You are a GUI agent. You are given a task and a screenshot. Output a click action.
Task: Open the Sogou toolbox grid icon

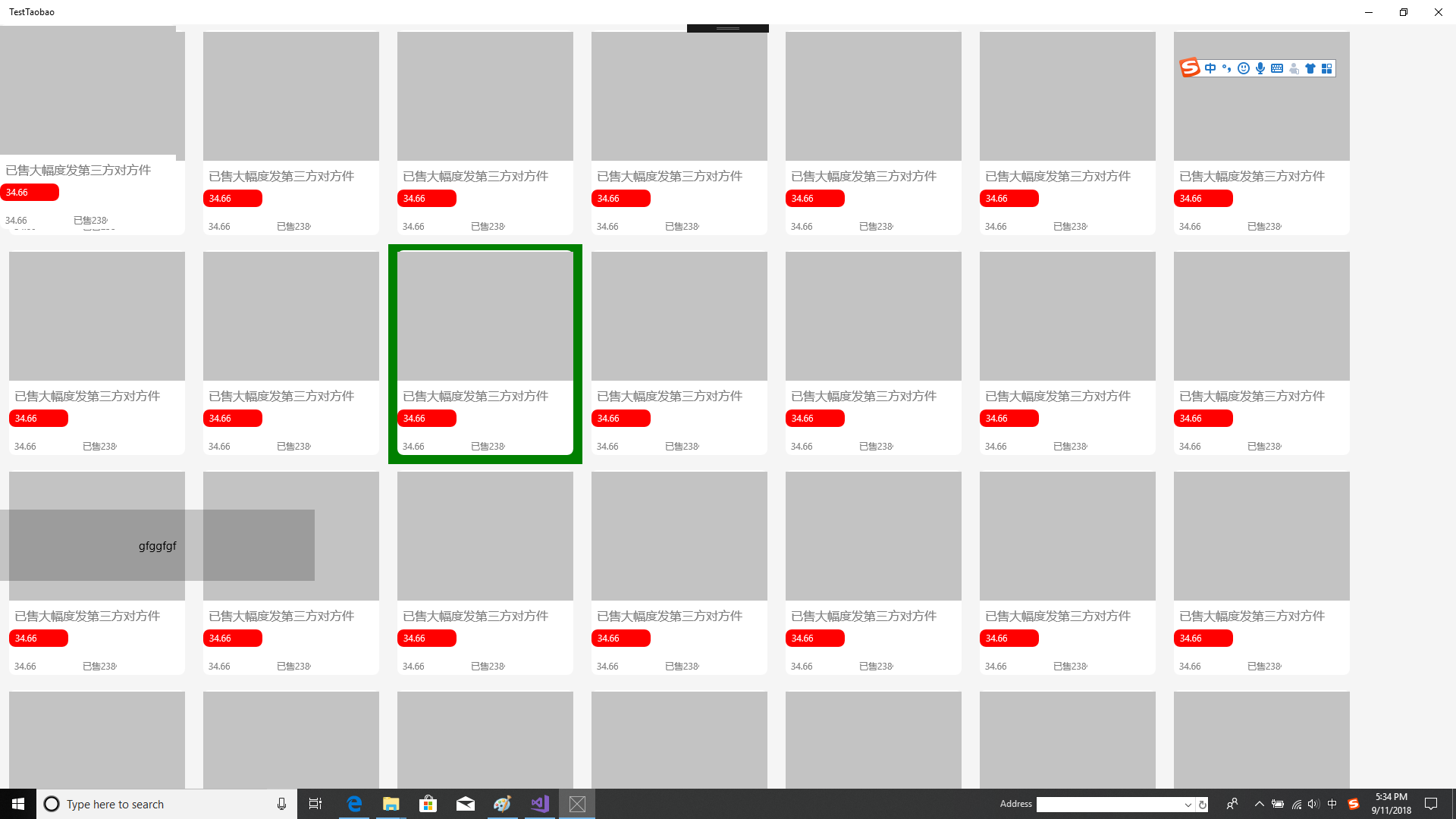pos(1326,68)
